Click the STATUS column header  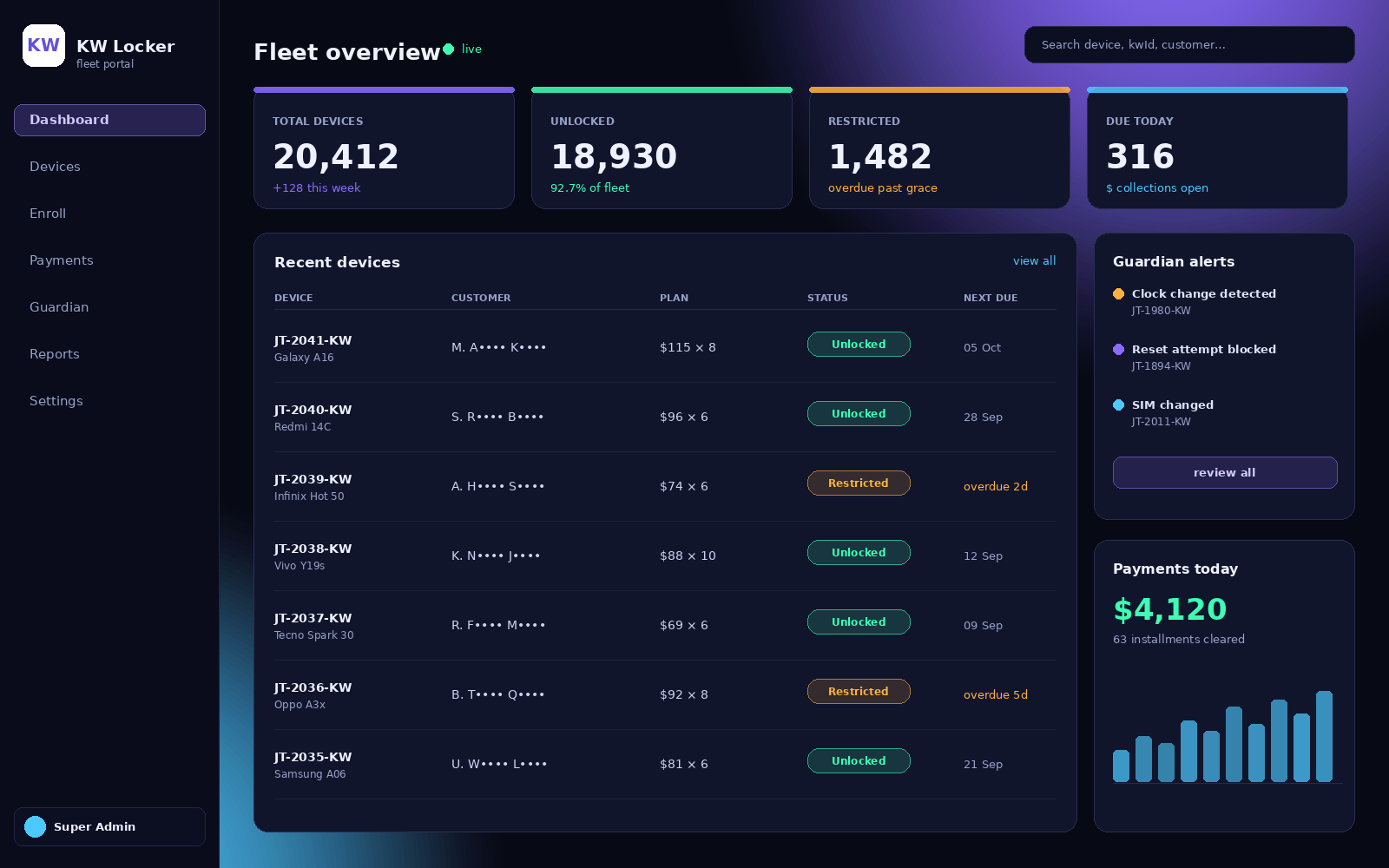pos(827,298)
